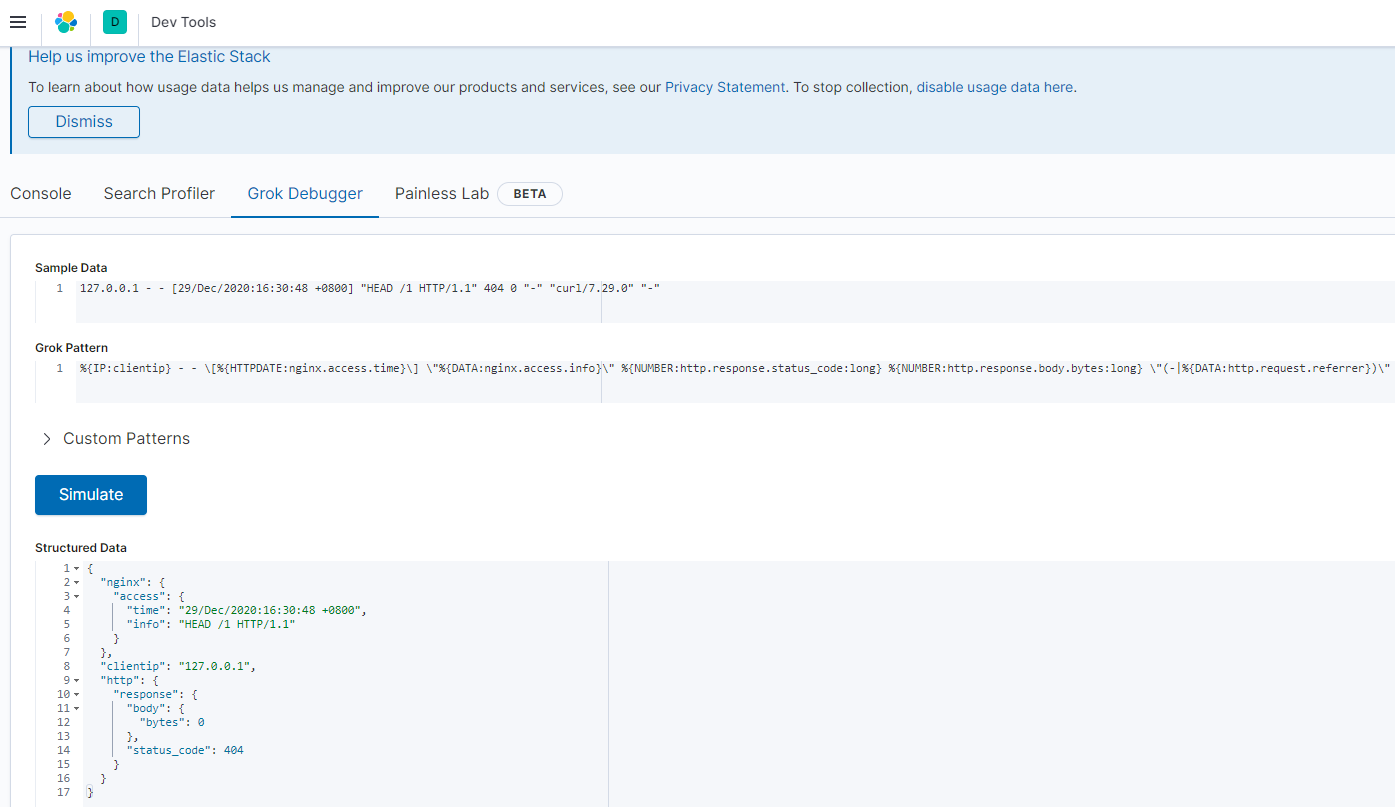The image size is (1395, 807).
Task: Click the Elastic logo icon
Action: pyautogui.click(x=66, y=22)
